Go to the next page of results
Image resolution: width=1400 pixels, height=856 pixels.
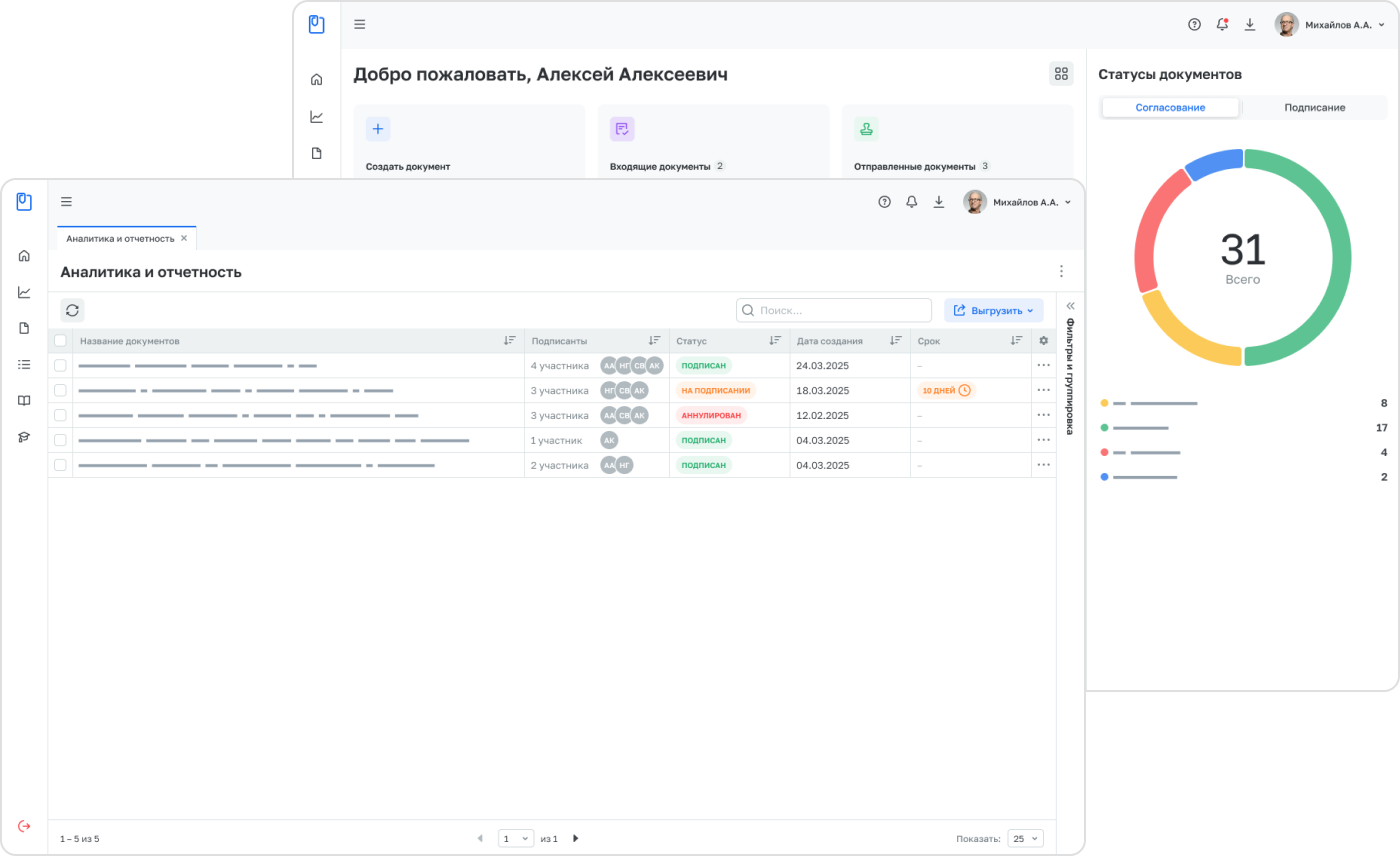click(575, 838)
